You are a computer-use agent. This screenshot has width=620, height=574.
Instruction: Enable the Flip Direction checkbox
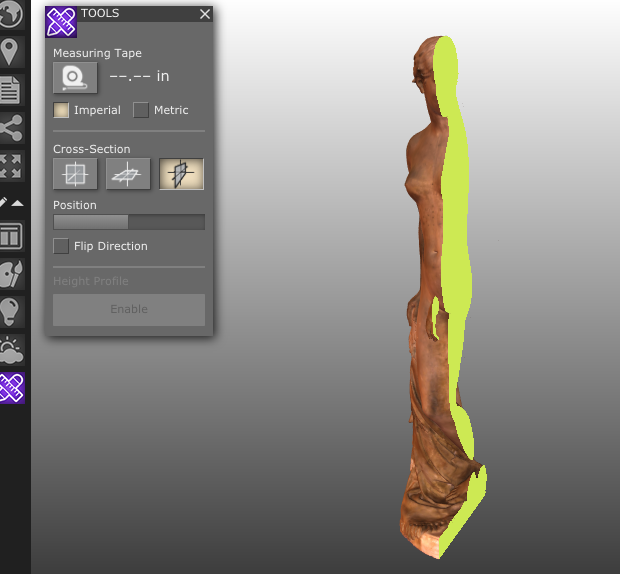click(61, 246)
